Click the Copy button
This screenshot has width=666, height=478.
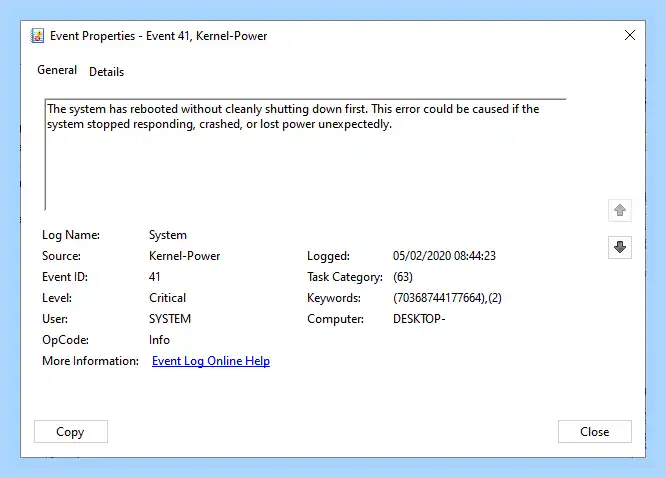(x=71, y=432)
